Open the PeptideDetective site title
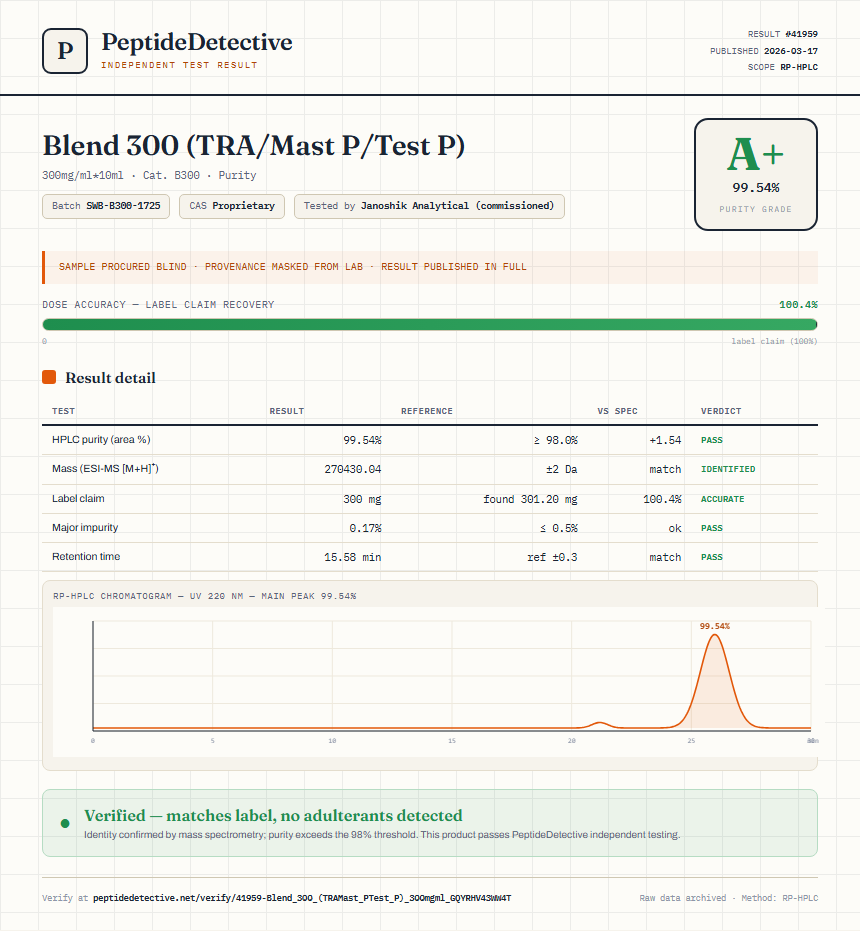This screenshot has width=860, height=931. click(197, 42)
